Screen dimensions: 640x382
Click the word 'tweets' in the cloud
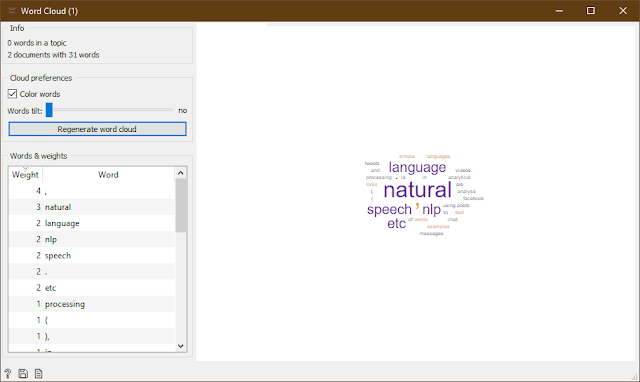click(x=372, y=163)
